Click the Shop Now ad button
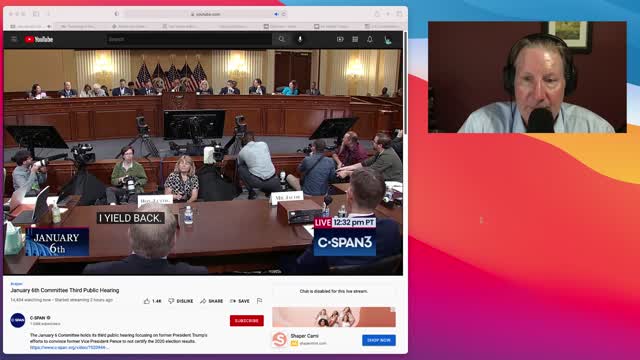 pyautogui.click(x=379, y=340)
